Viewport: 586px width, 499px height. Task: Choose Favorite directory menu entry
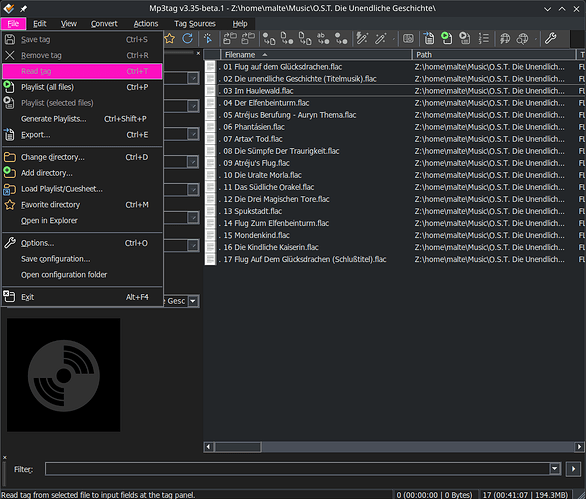tap(82, 205)
